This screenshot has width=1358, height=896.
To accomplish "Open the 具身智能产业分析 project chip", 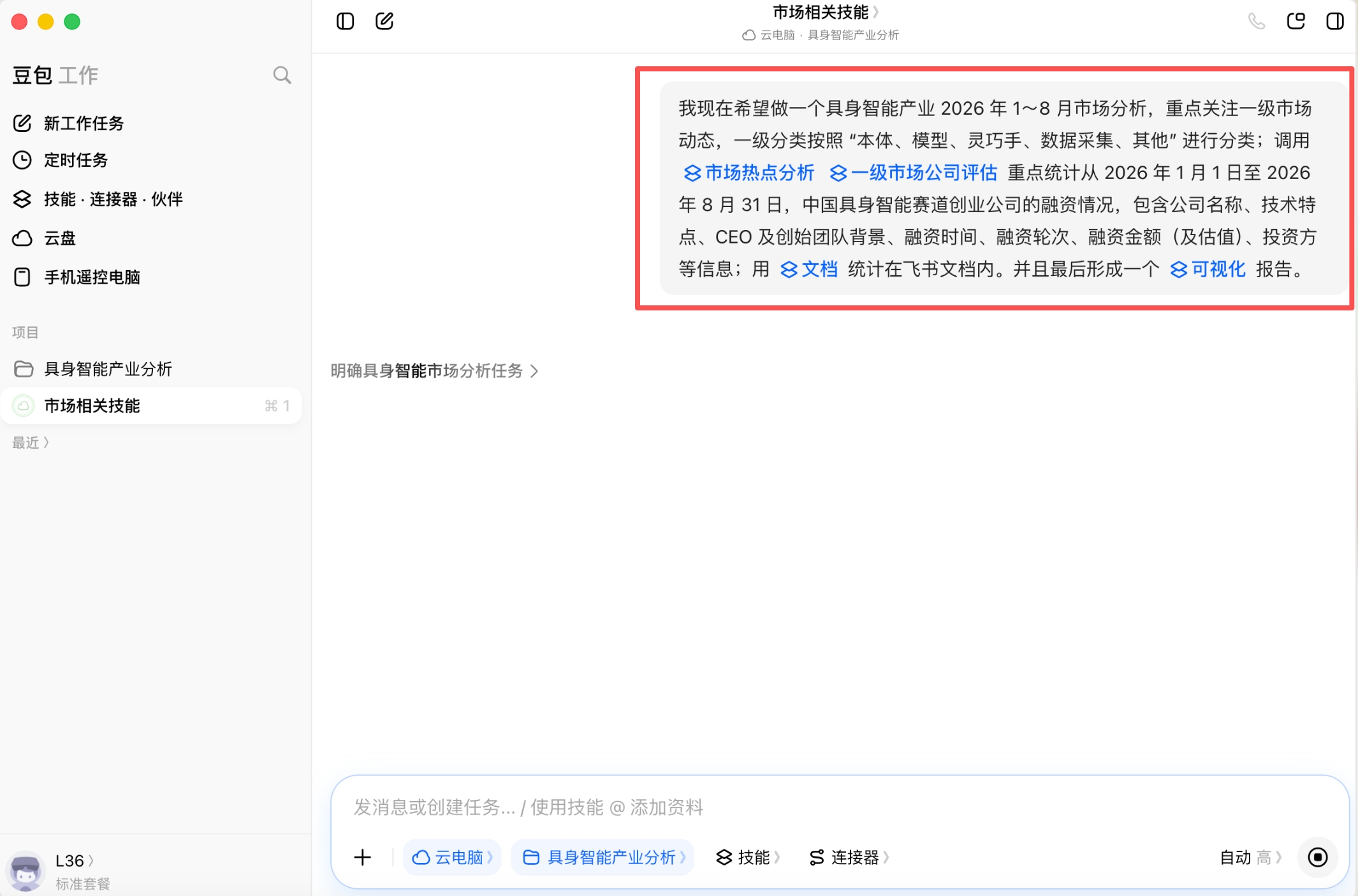I will coord(602,857).
